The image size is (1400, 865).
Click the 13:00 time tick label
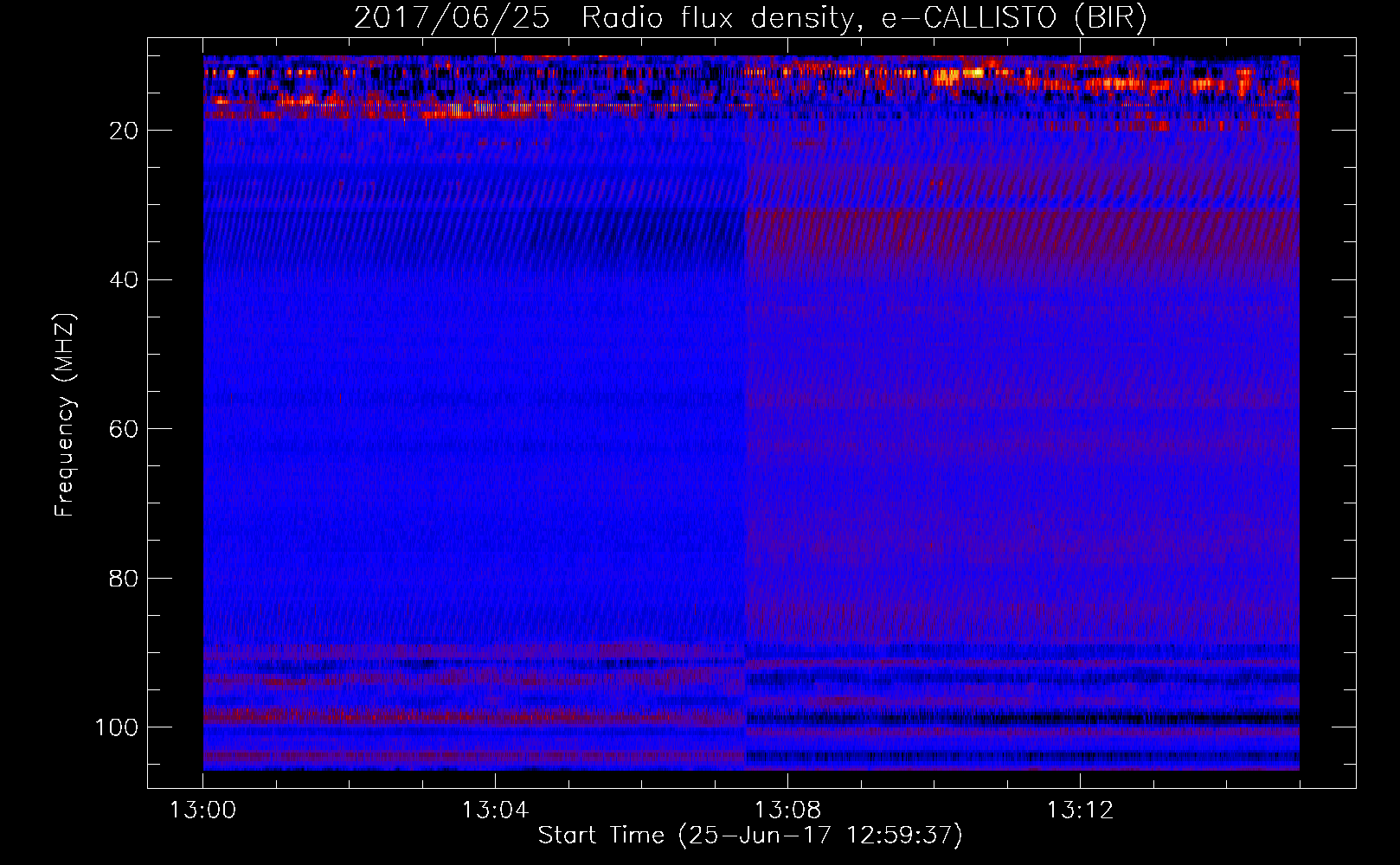coord(202,811)
